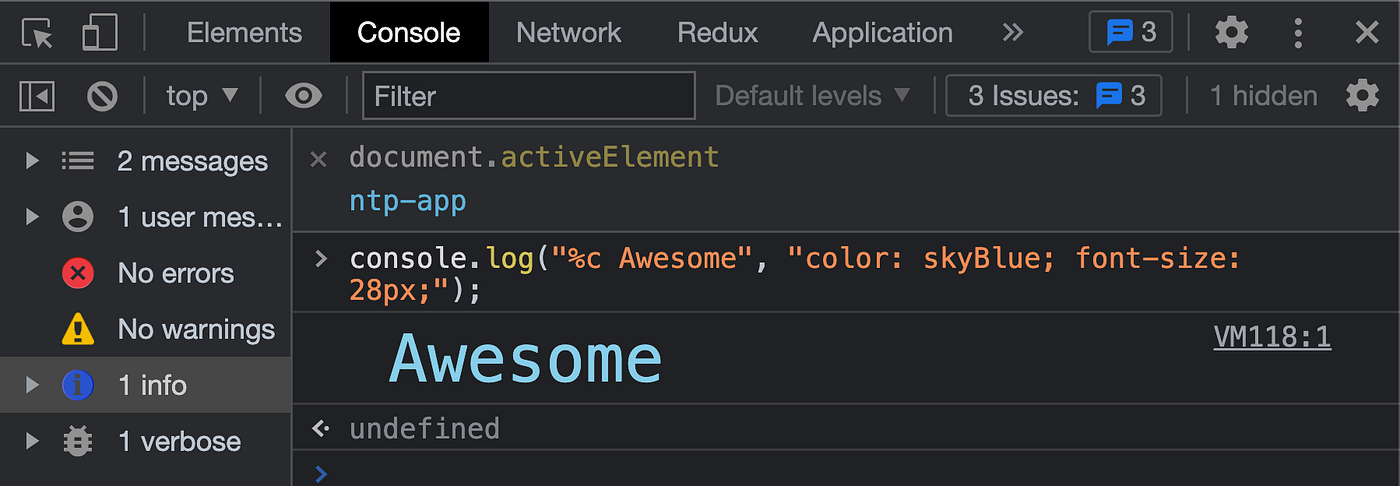Open the Default levels dropdown
This screenshot has height=486, width=1400.
pyautogui.click(x=813, y=96)
